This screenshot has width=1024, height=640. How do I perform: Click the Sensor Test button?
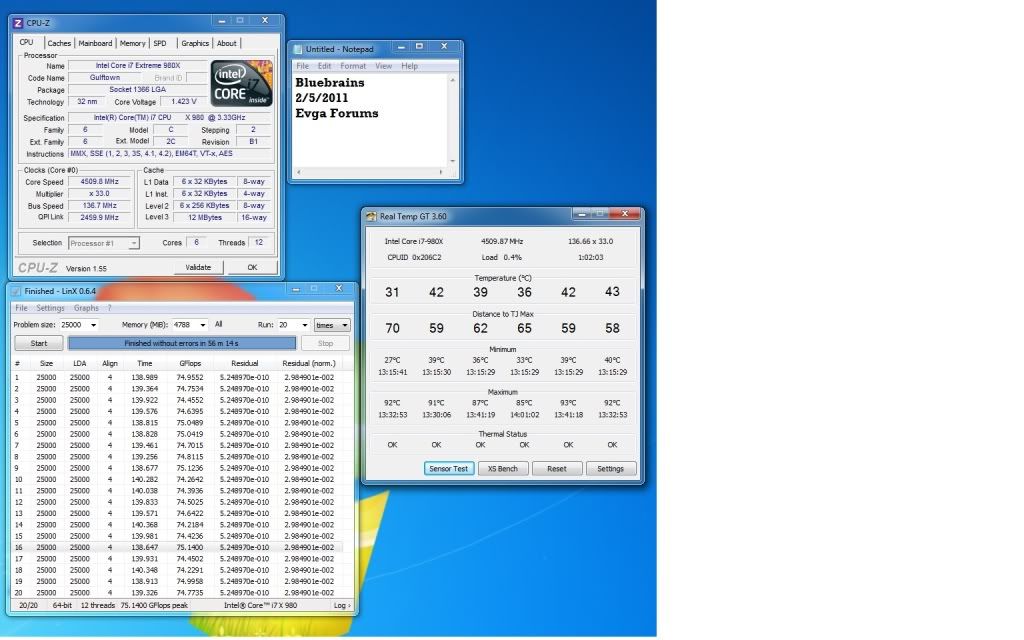click(449, 468)
